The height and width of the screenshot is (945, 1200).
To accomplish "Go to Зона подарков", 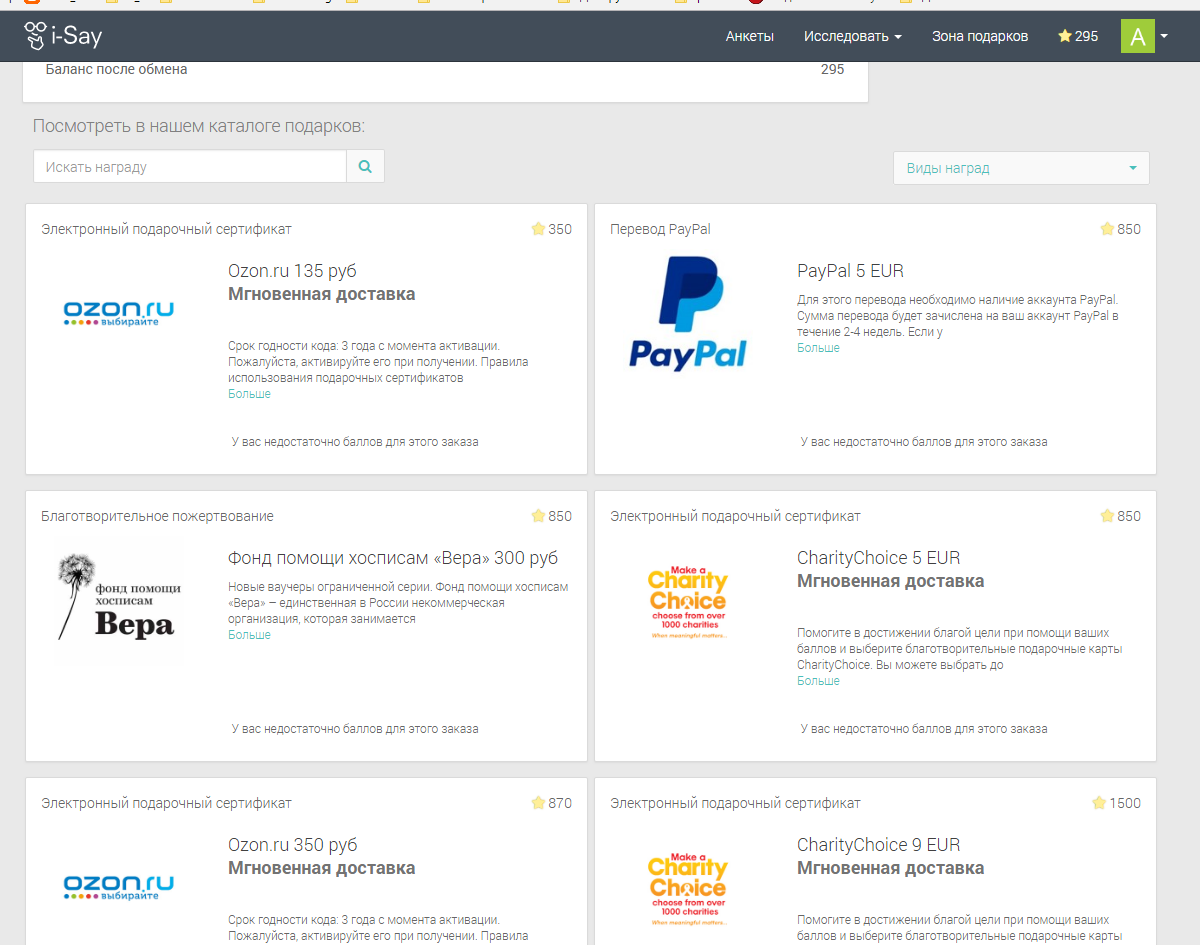I will (980, 36).
